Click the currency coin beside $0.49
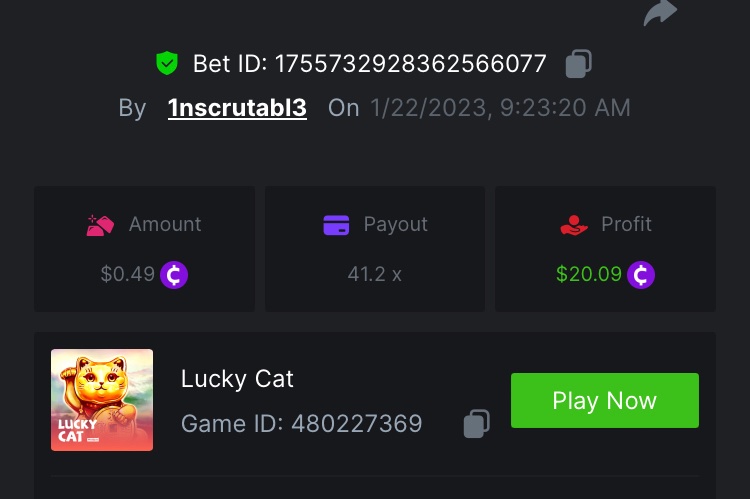This screenshot has height=499, width=750. coord(174,274)
